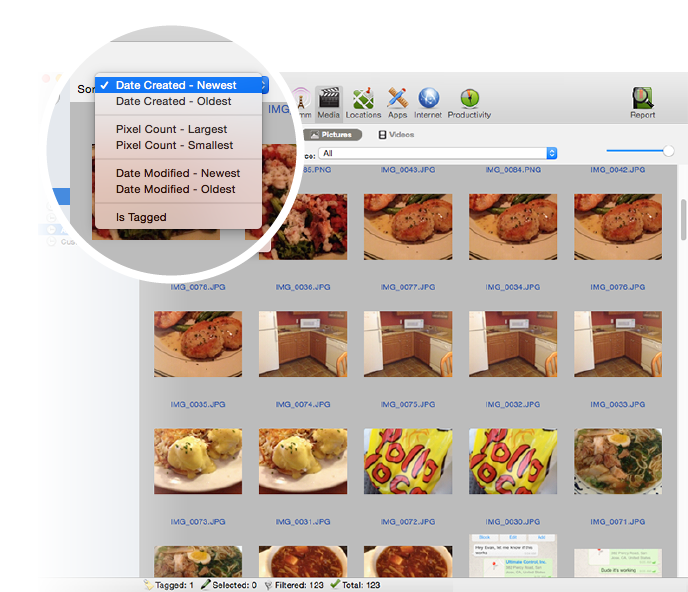Screen dimensions: 688x592
Task: Choose Date Modified - Oldest sort option
Action: (x=178, y=189)
